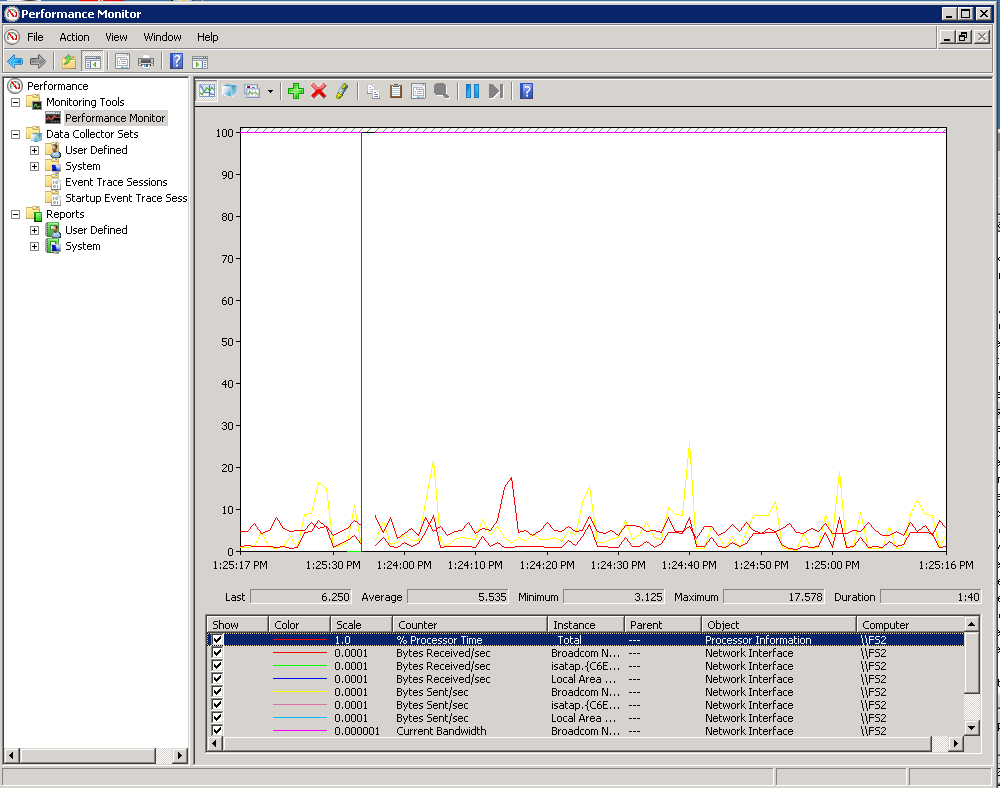The width and height of the screenshot is (1000, 788).
Task: Expand the User Defined data collector sets
Action: pyautogui.click(x=33, y=150)
